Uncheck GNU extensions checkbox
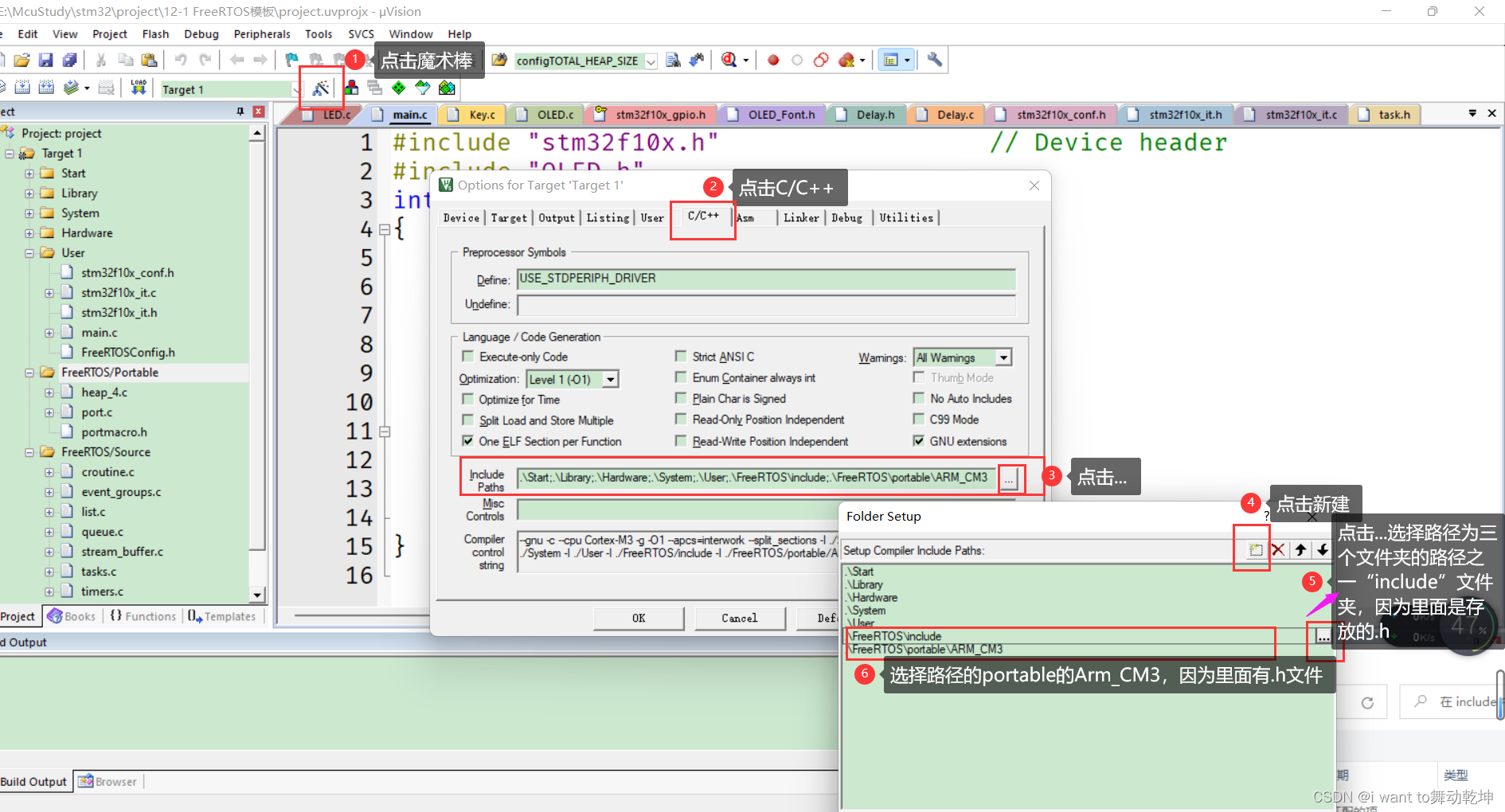This screenshot has width=1505, height=812. (919, 440)
